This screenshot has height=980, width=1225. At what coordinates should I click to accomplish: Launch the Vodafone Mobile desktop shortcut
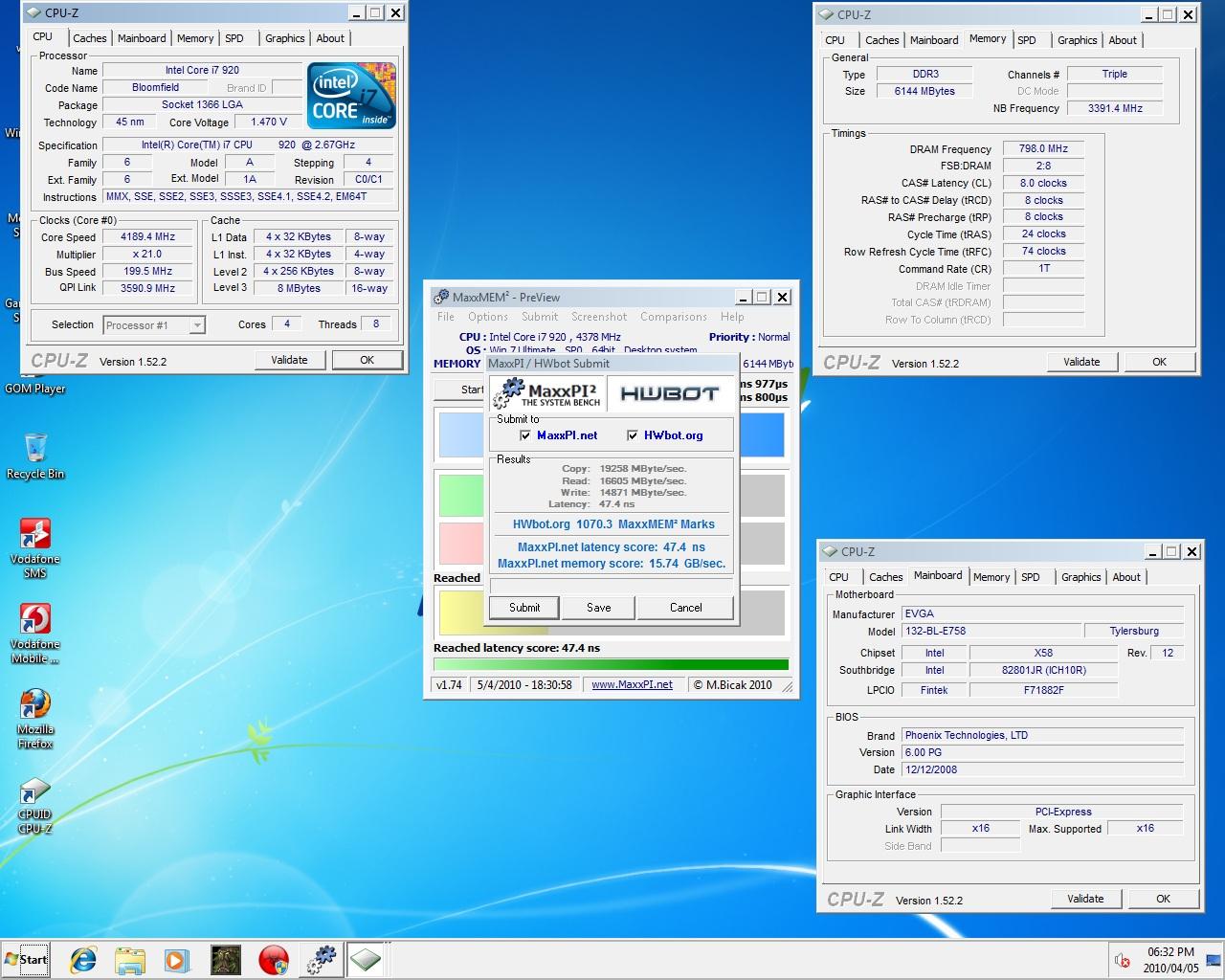(x=35, y=634)
